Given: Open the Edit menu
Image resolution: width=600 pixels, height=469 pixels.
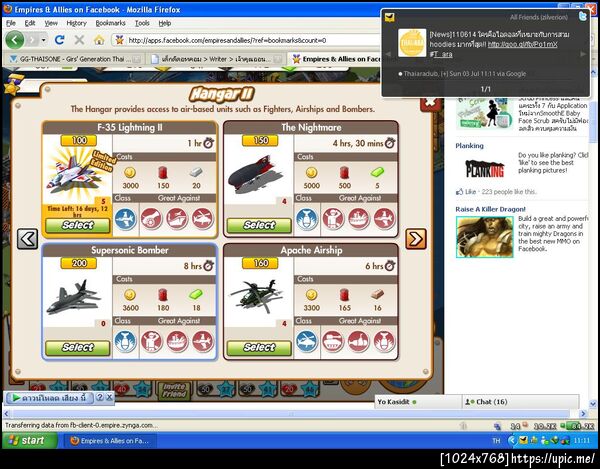Looking at the screenshot, I should (30, 23).
